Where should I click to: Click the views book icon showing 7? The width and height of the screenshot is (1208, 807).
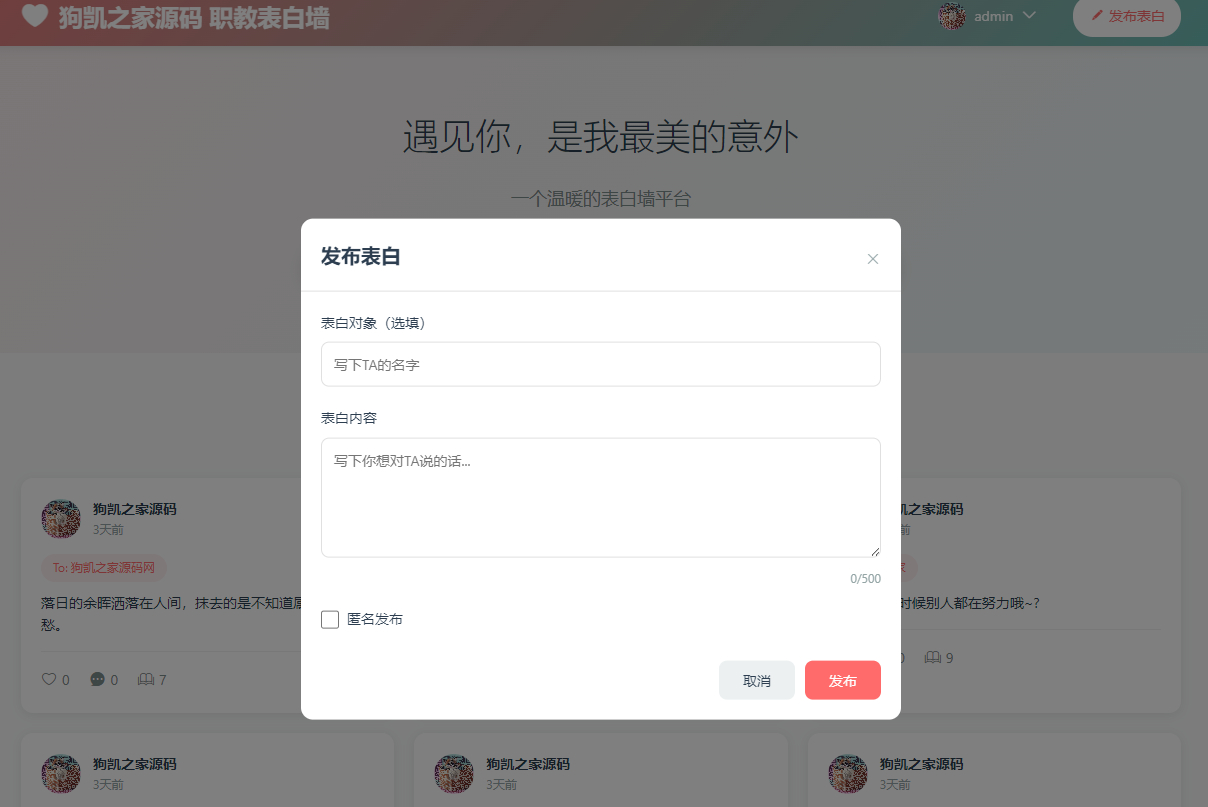coord(146,680)
